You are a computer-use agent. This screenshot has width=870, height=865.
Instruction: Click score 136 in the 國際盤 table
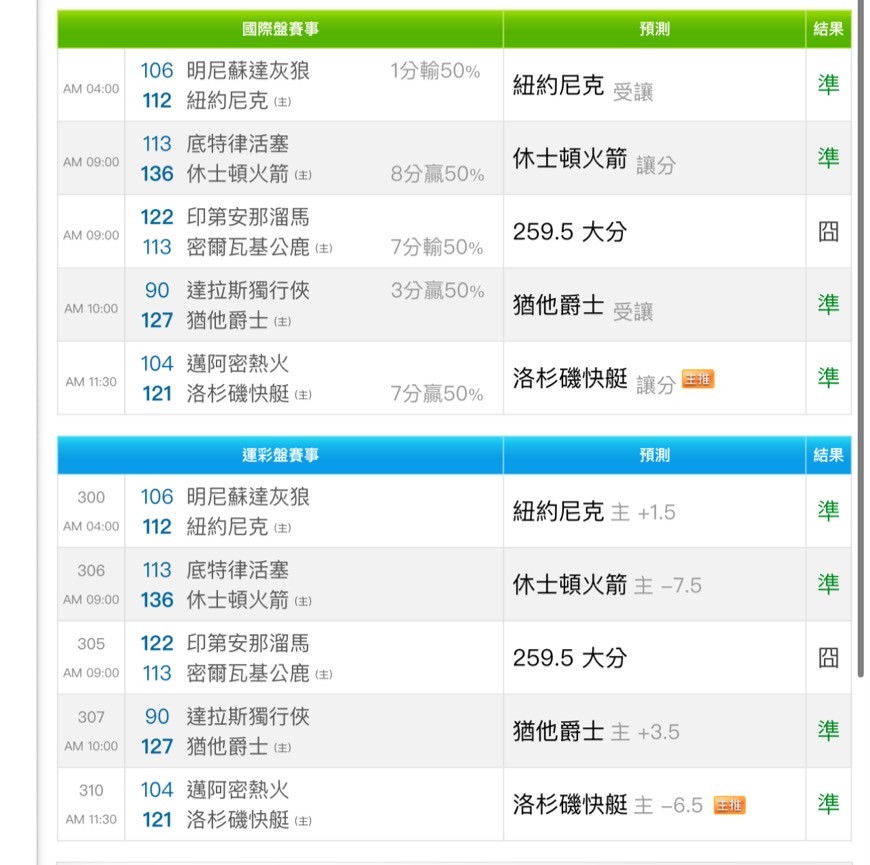coord(157,174)
